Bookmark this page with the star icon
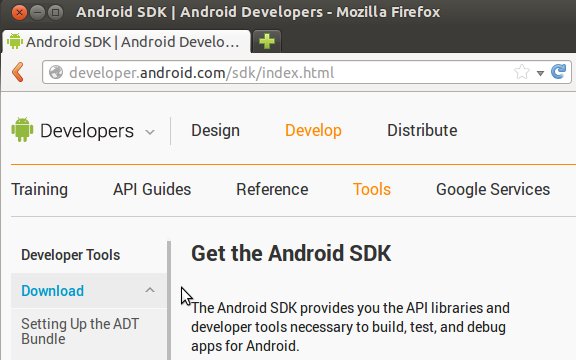 click(x=522, y=72)
